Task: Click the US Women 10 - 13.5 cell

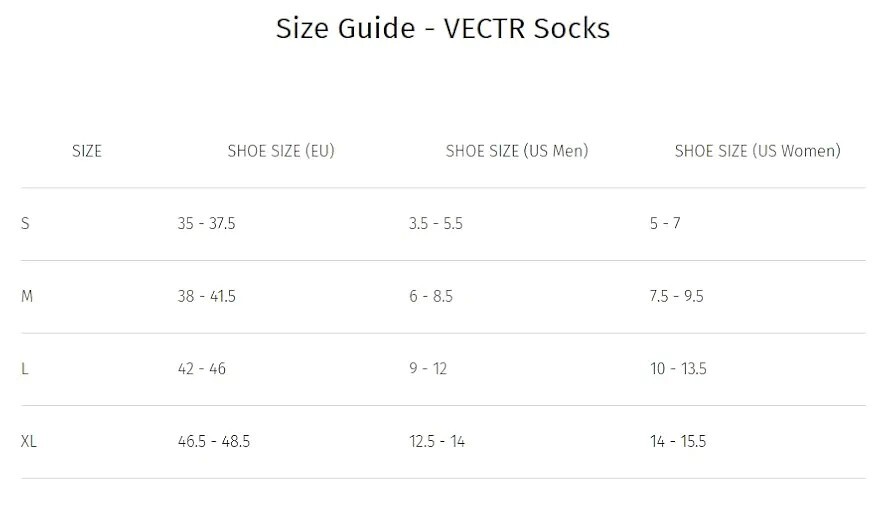Action: pos(678,369)
